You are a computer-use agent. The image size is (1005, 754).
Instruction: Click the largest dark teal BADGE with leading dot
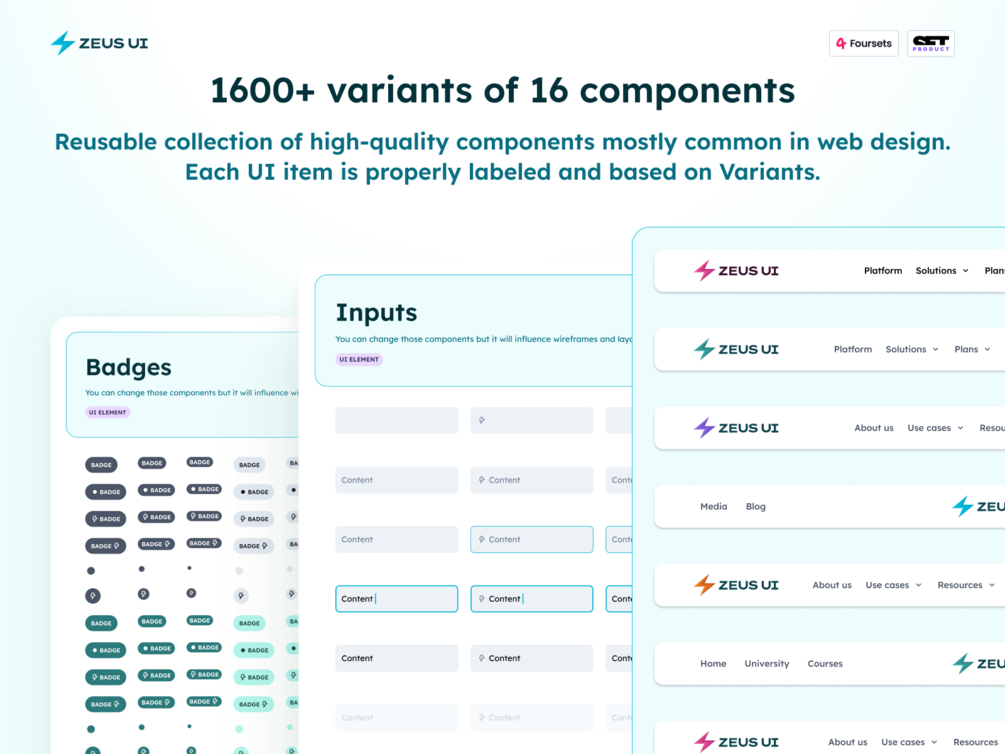106,650
